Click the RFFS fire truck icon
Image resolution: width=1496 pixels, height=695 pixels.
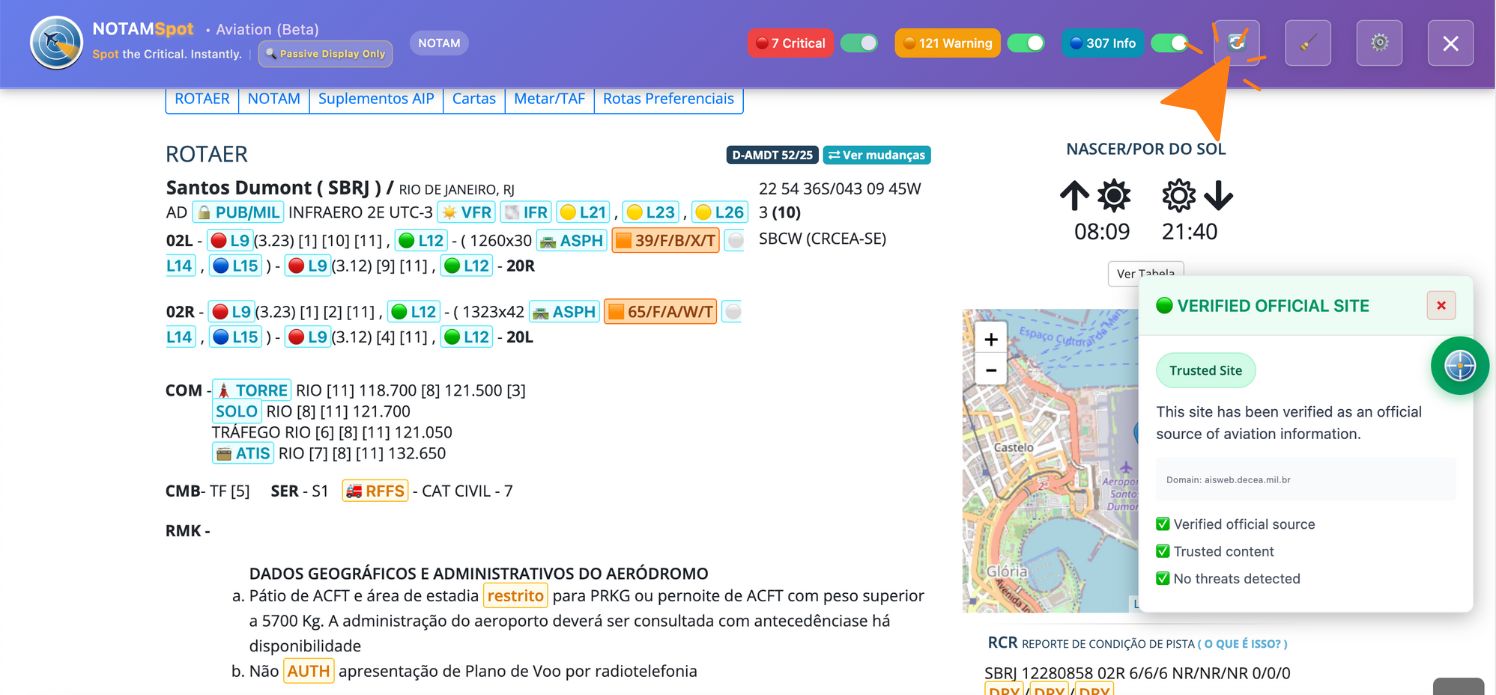pos(355,490)
